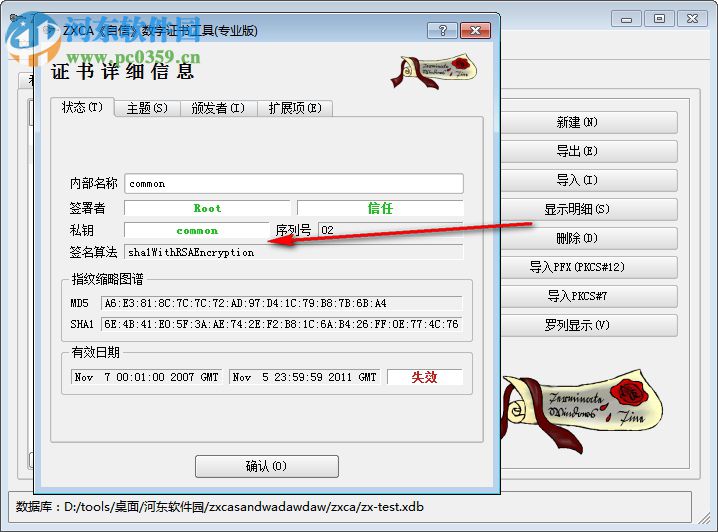Image resolution: width=718 pixels, height=532 pixels.
Task: Click the SHA1 fingerprint field
Action: pyautogui.click(x=282, y=324)
